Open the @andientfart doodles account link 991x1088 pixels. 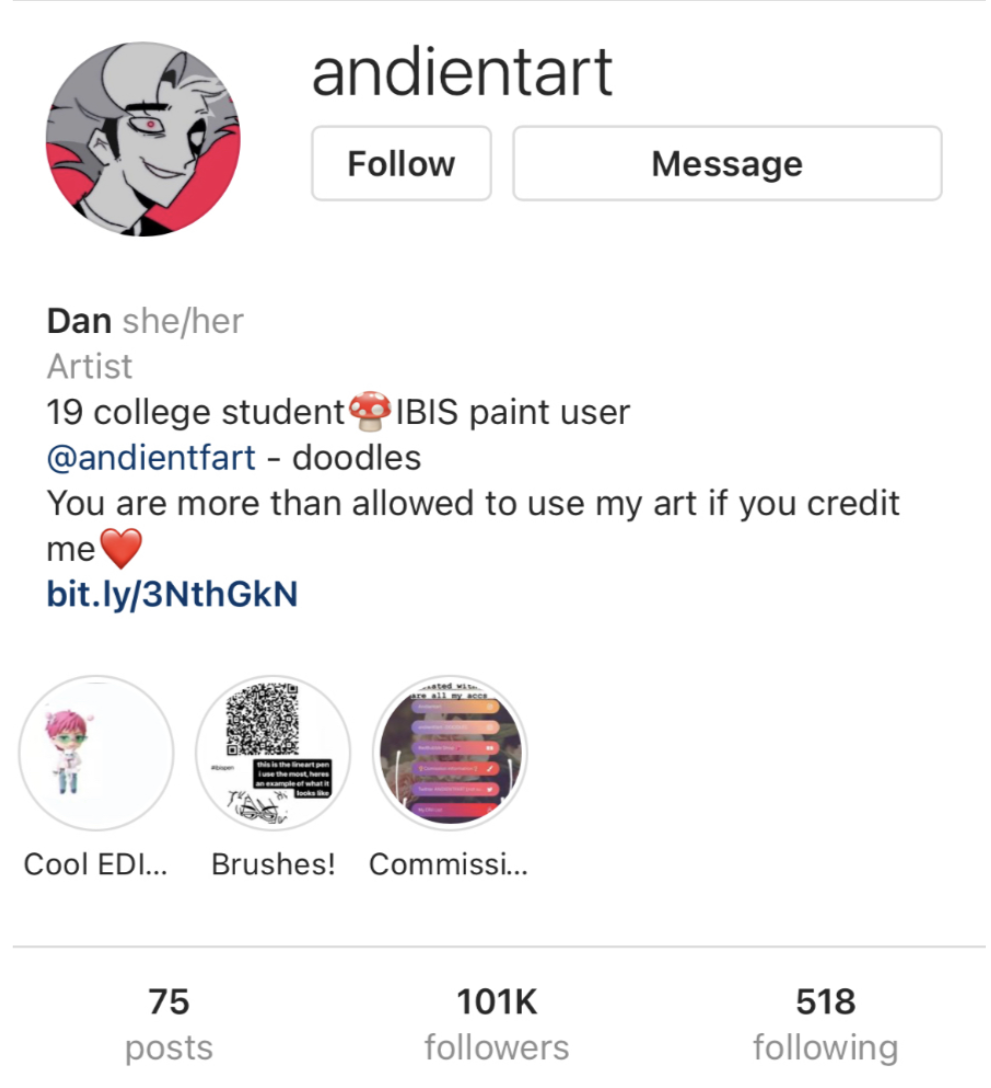pos(151,458)
